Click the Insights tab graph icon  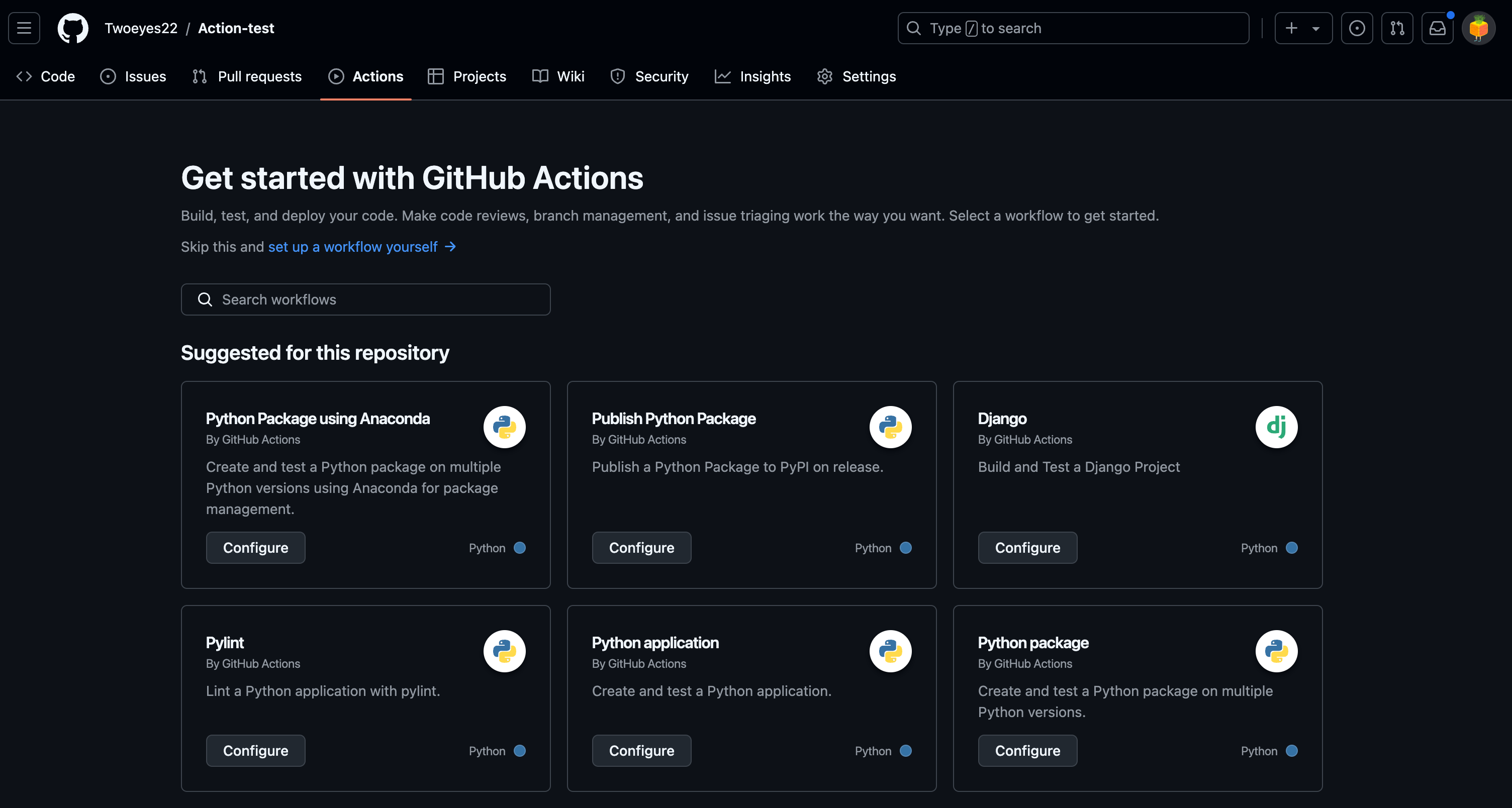722,76
